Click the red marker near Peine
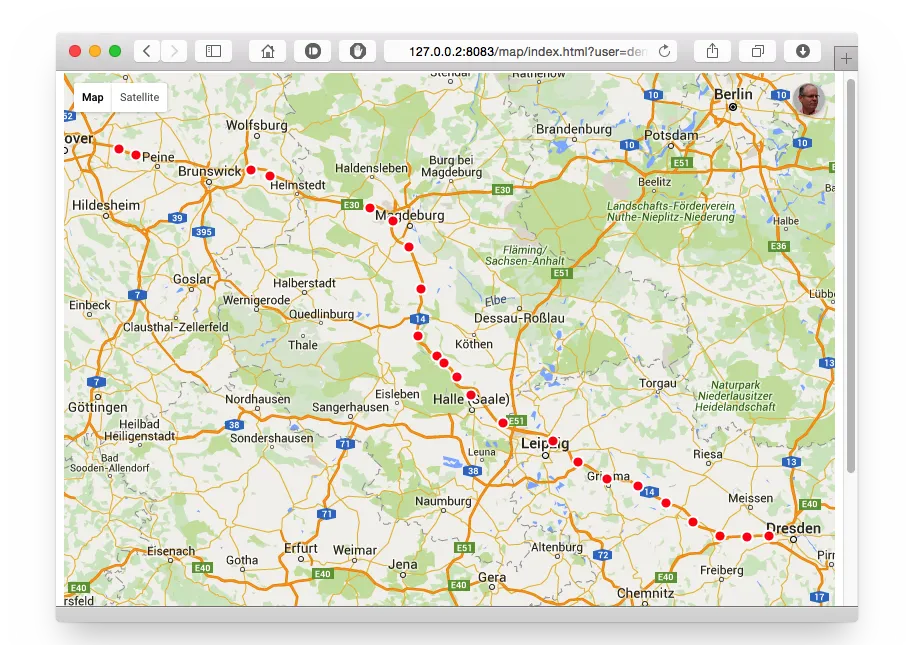Image resolution: width=914 pixels, height=645 pixels. tap(136, 155)
